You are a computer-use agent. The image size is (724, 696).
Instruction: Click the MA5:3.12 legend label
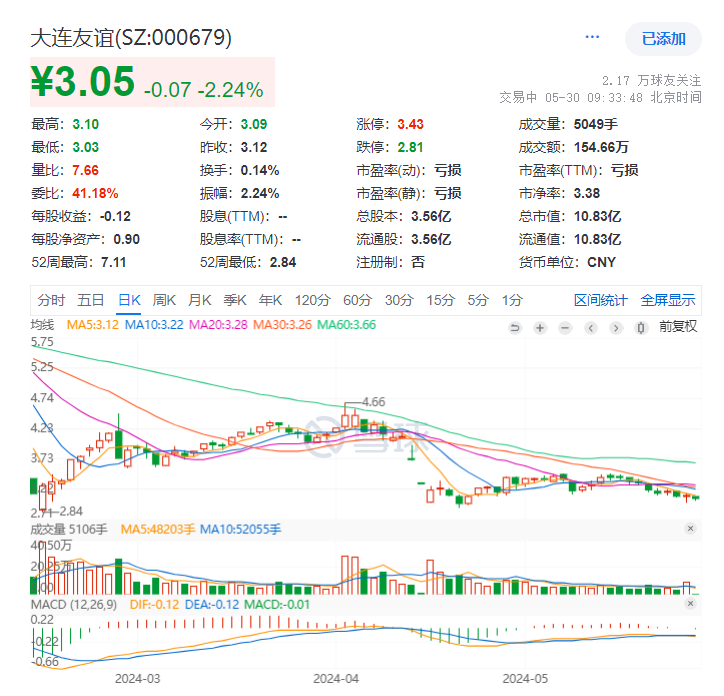pos(93,325)
